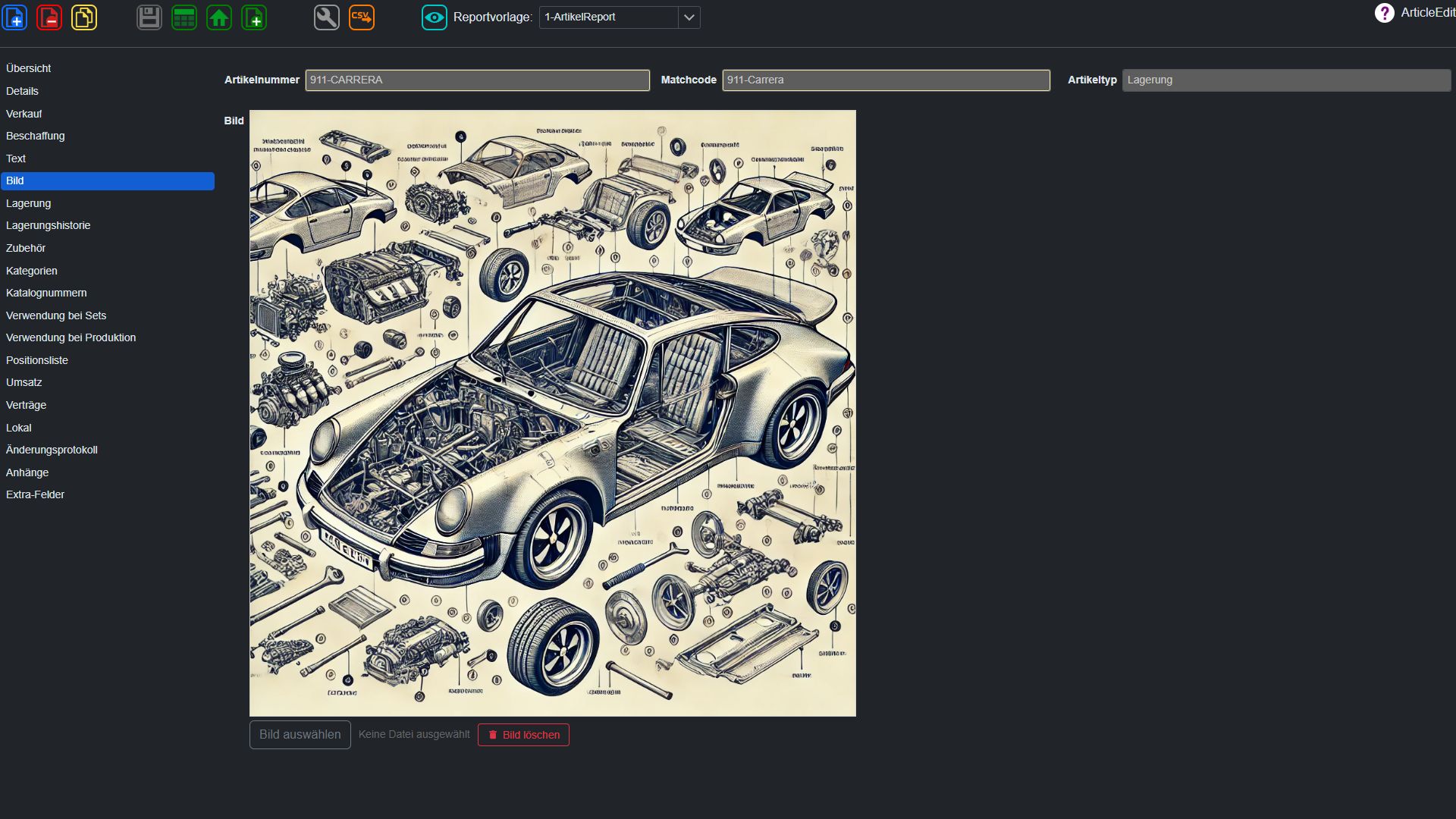Click the yellow copy document icon

pos(84,17)
